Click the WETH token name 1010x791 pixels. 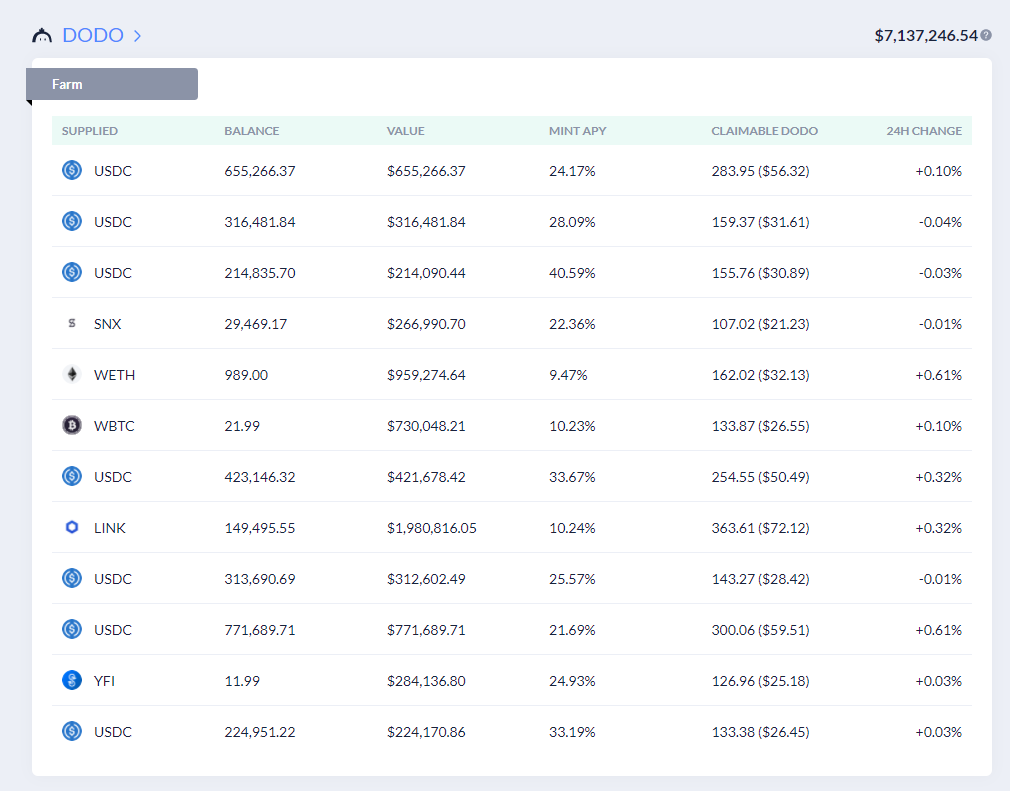coord(115,375)
